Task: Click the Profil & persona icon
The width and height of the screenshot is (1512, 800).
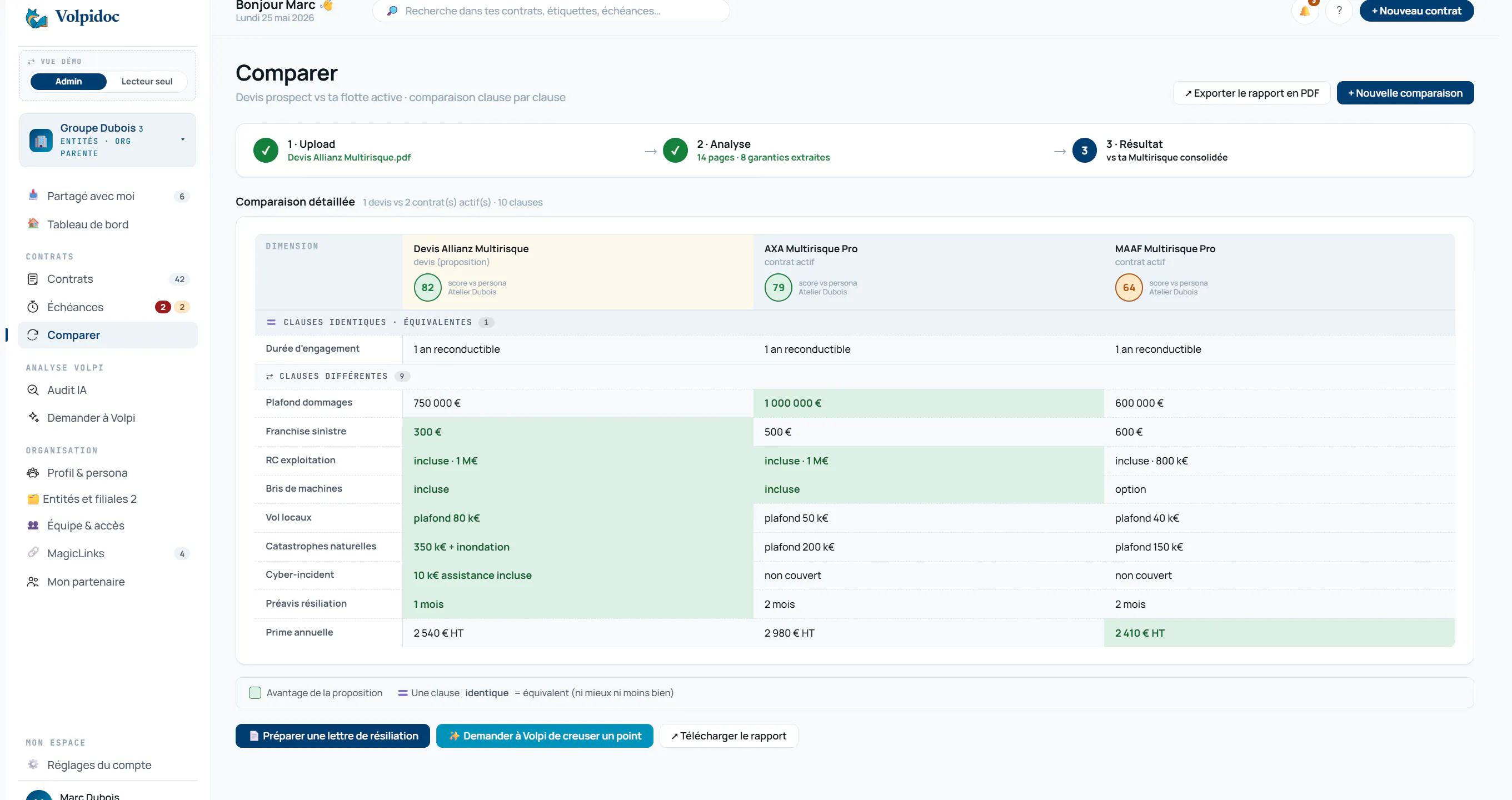Action: coord(33,472)
